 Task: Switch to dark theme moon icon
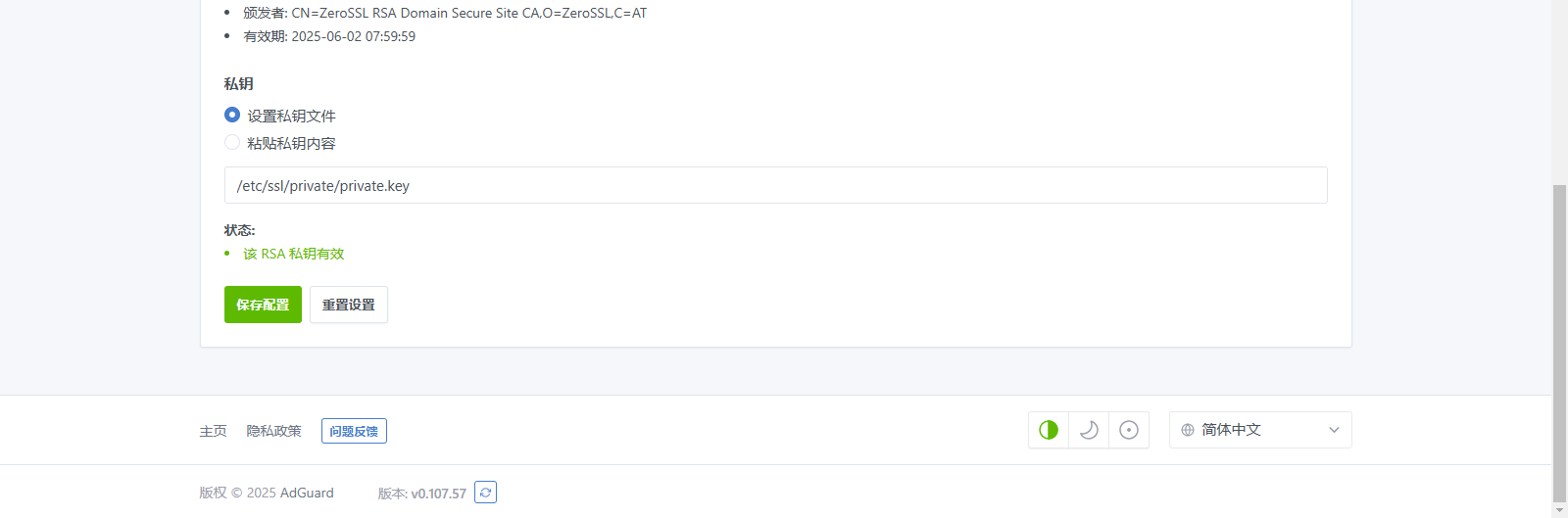[x=1089, y=430]
